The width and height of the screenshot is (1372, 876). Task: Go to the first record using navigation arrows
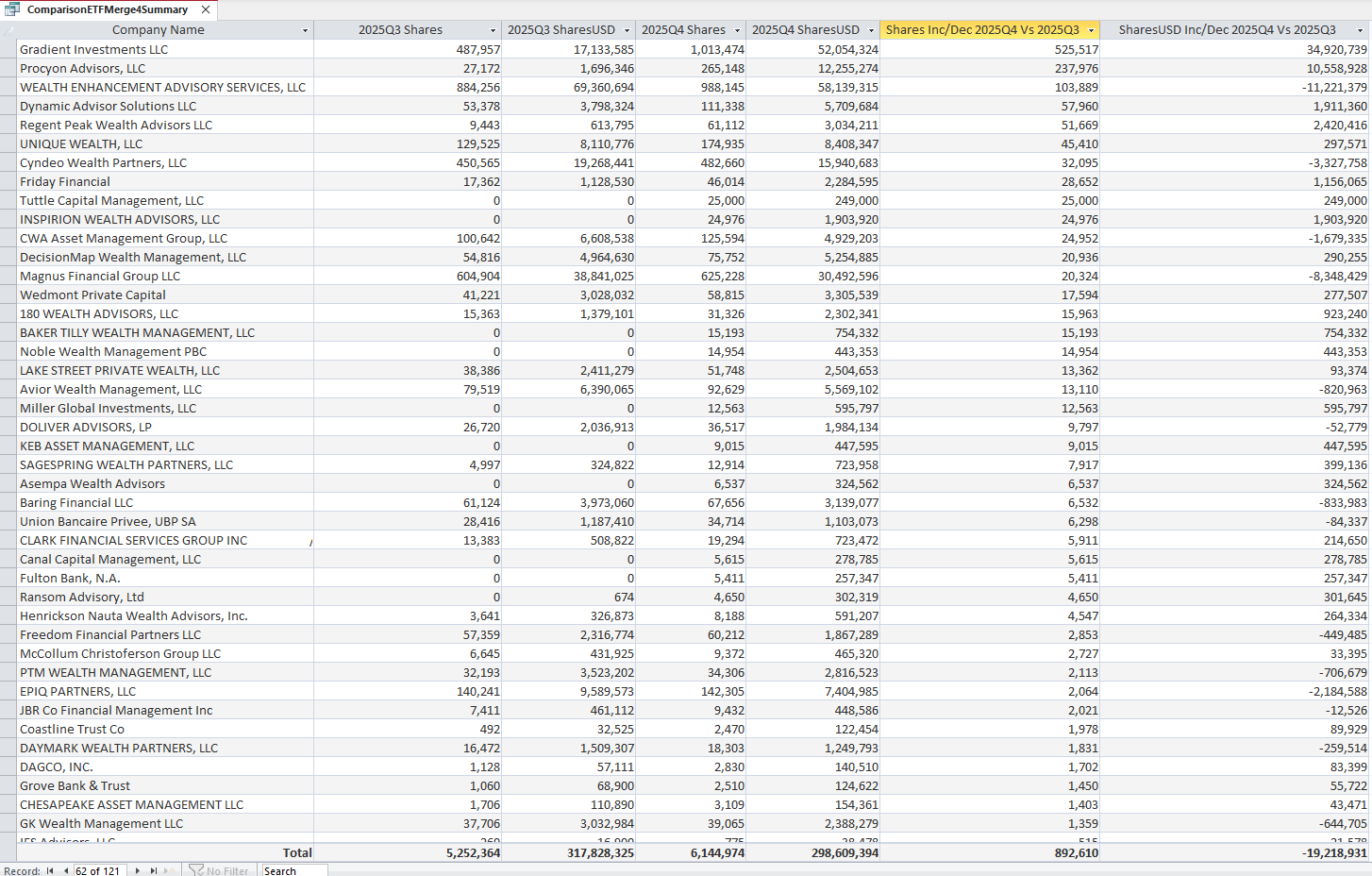50,869
